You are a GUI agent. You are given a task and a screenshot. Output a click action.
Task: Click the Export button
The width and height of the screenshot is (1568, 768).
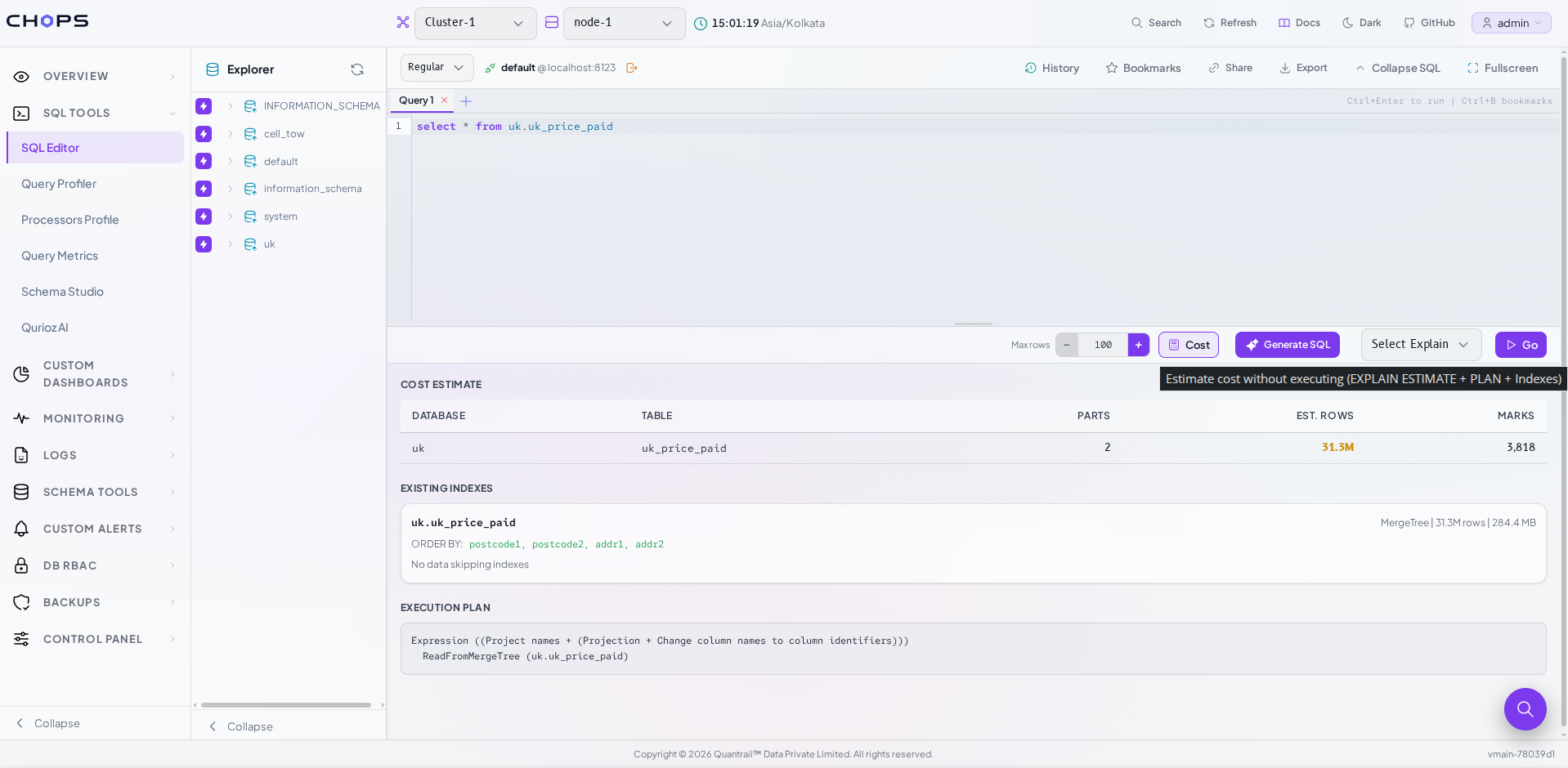point(1303,68)
